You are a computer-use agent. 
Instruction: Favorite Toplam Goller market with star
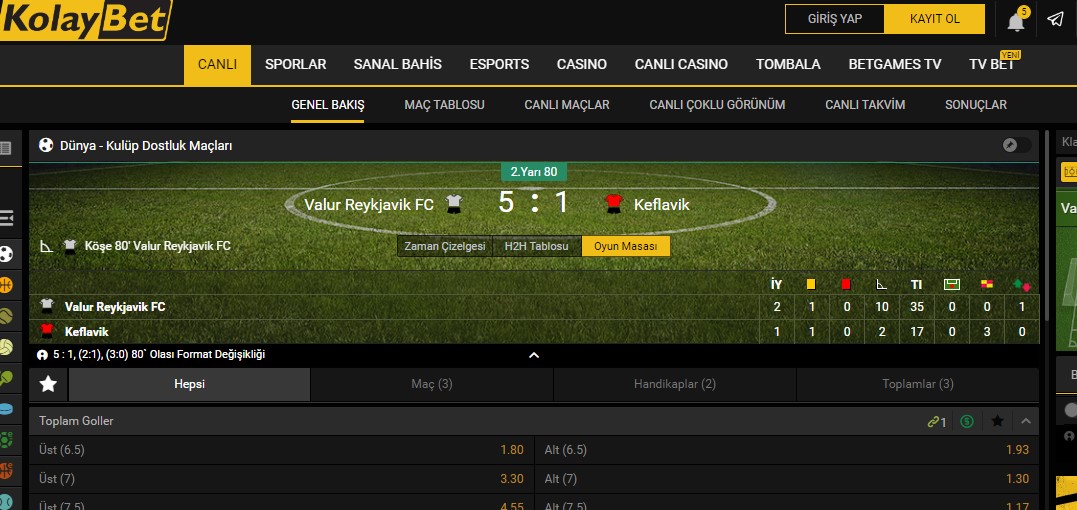(997, 421)
